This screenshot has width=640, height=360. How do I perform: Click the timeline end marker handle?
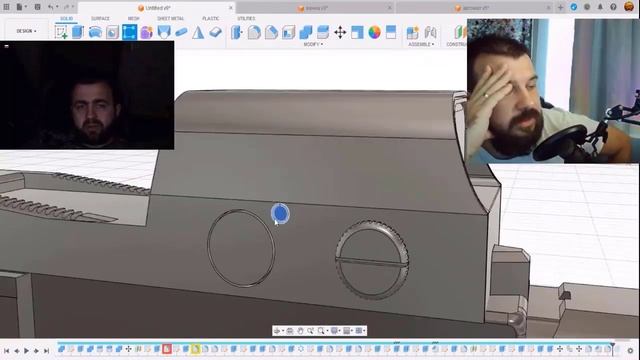click(613, 349)
